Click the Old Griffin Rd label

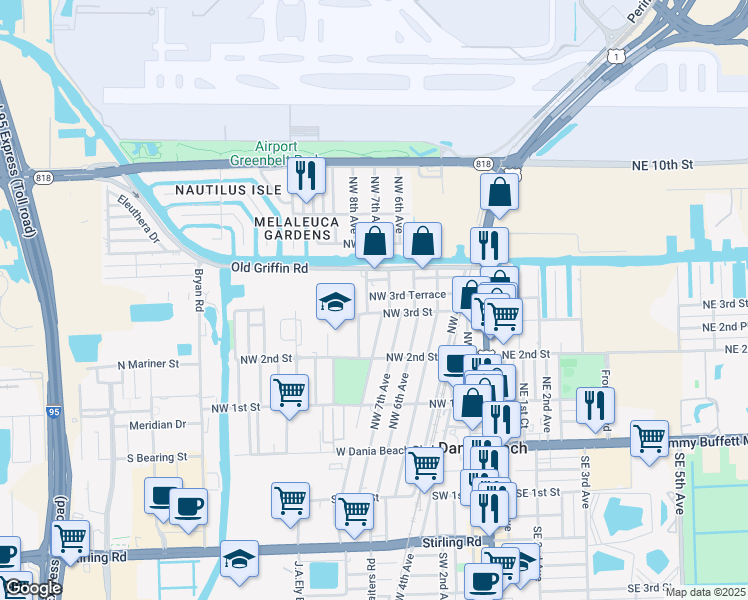click(270, 268)
